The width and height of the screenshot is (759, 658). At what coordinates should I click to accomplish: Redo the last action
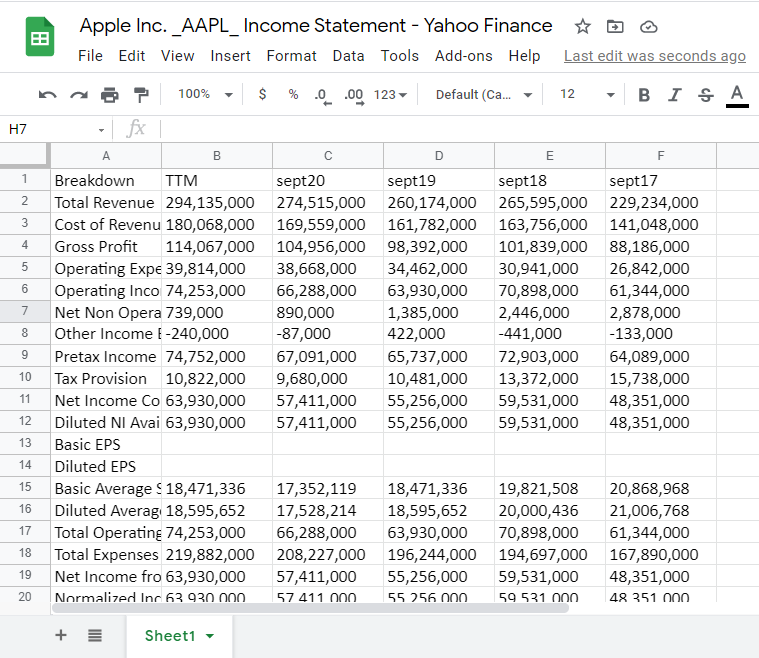pyautogui.click(x=78, y=94)
